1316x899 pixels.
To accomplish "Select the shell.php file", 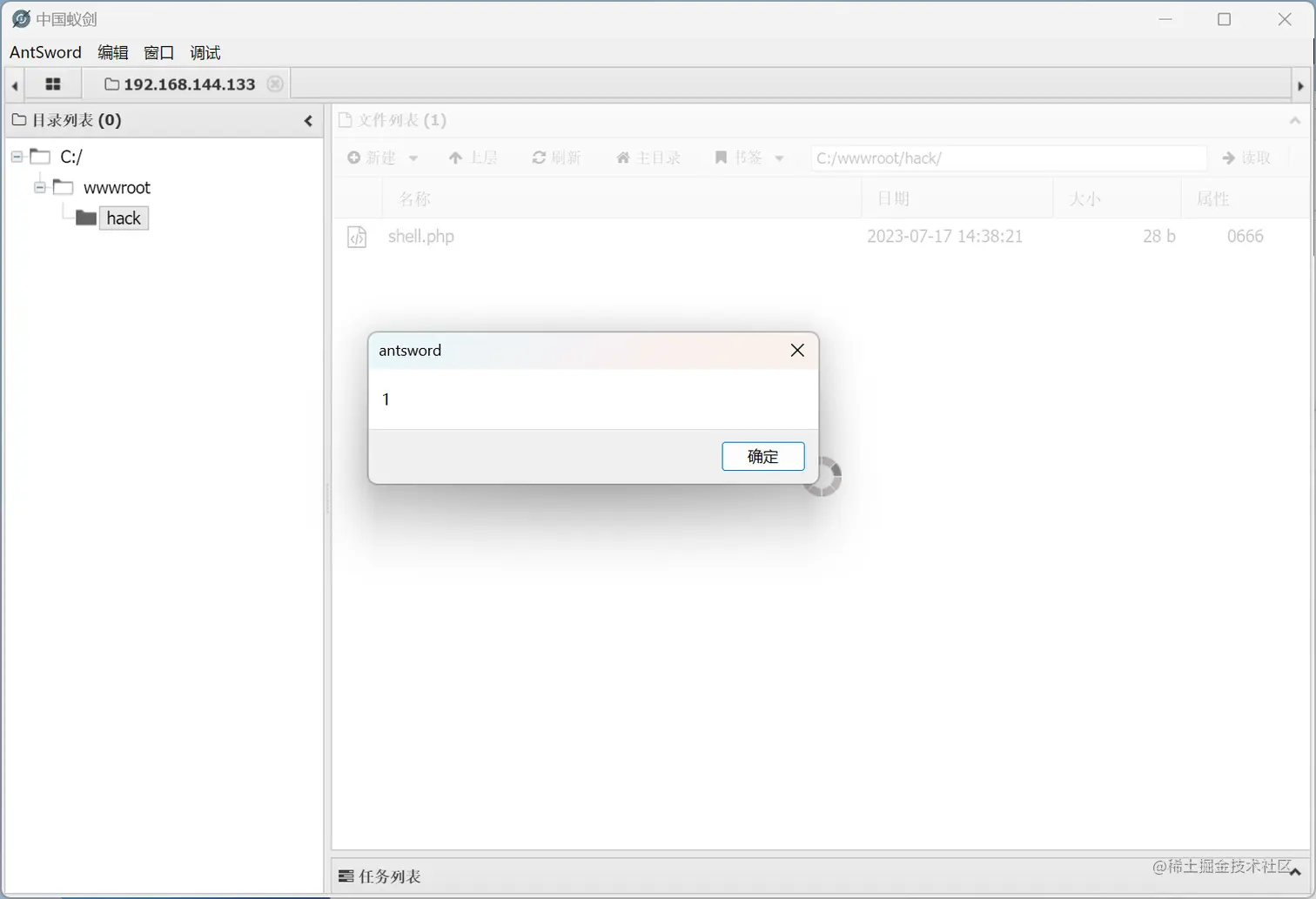I will click(421, 236).
